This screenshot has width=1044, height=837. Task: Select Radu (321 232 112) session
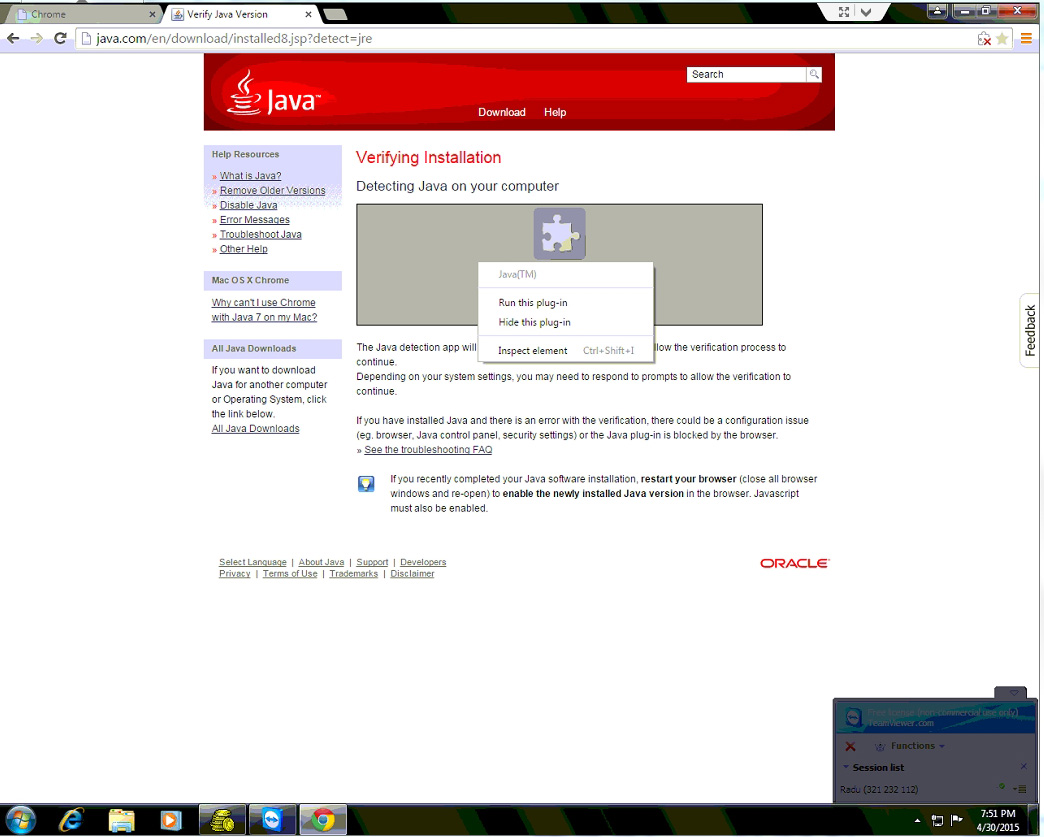coord(878,790)
